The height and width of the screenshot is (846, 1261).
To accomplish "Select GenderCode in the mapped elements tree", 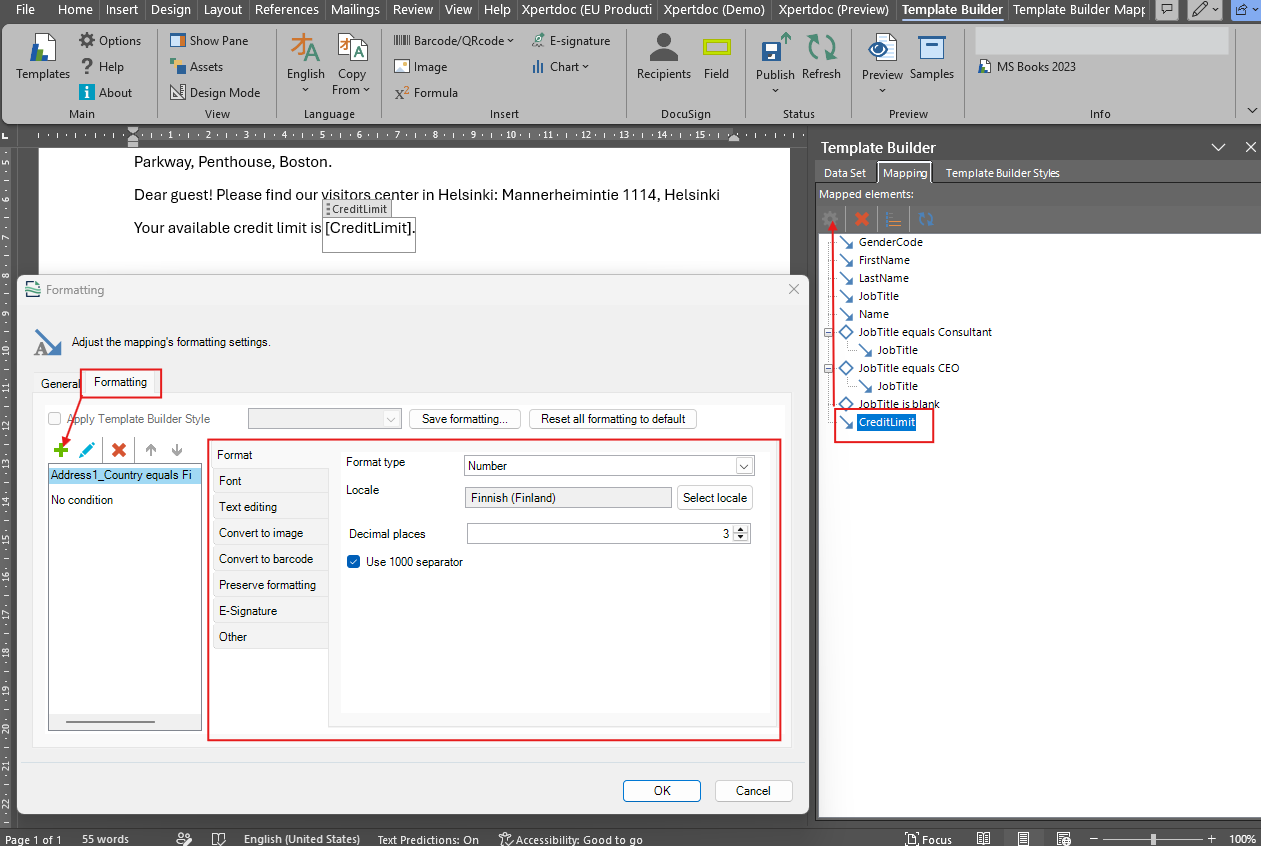I will tap(890, 242).
